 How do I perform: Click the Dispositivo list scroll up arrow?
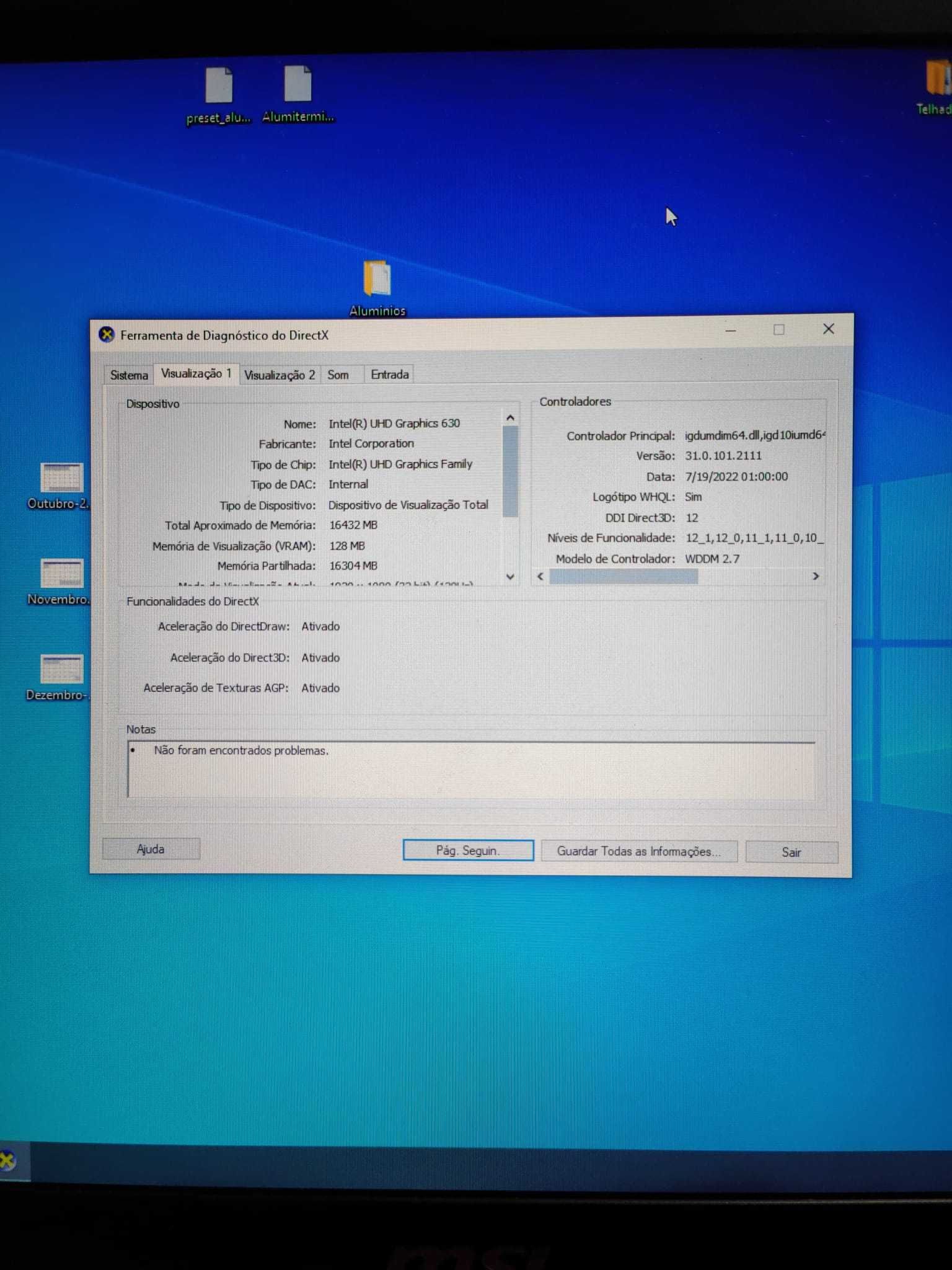tap(510, 417)
